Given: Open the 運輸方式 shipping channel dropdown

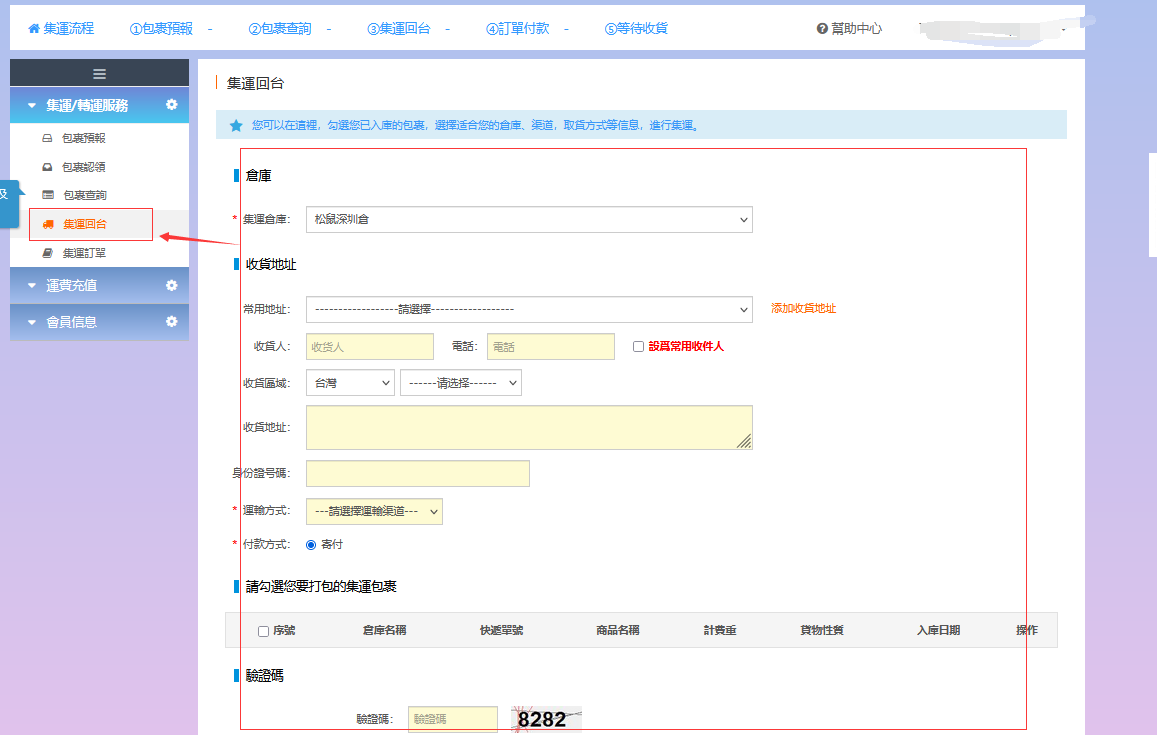Looking at the screenshot, I should 373,511.
